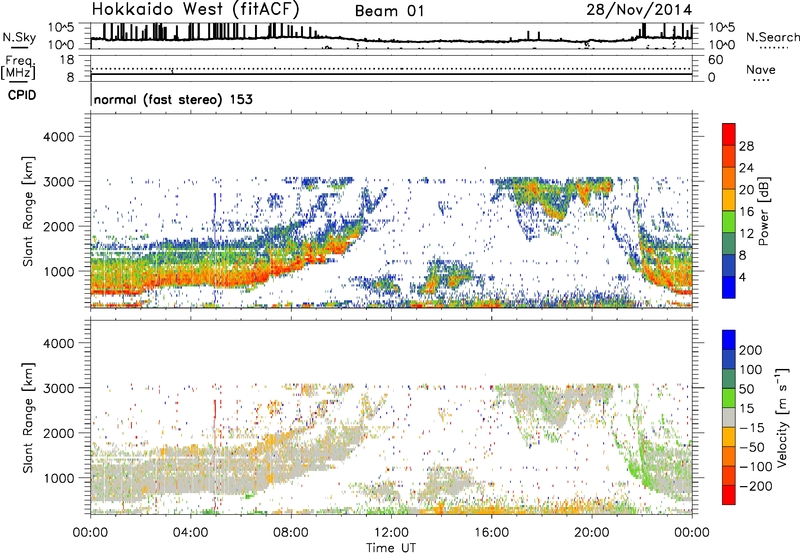Click "4000" tick label in power panel
Image resolution: width=800 pixels, height=554 pixels.
tap(59, 137)
